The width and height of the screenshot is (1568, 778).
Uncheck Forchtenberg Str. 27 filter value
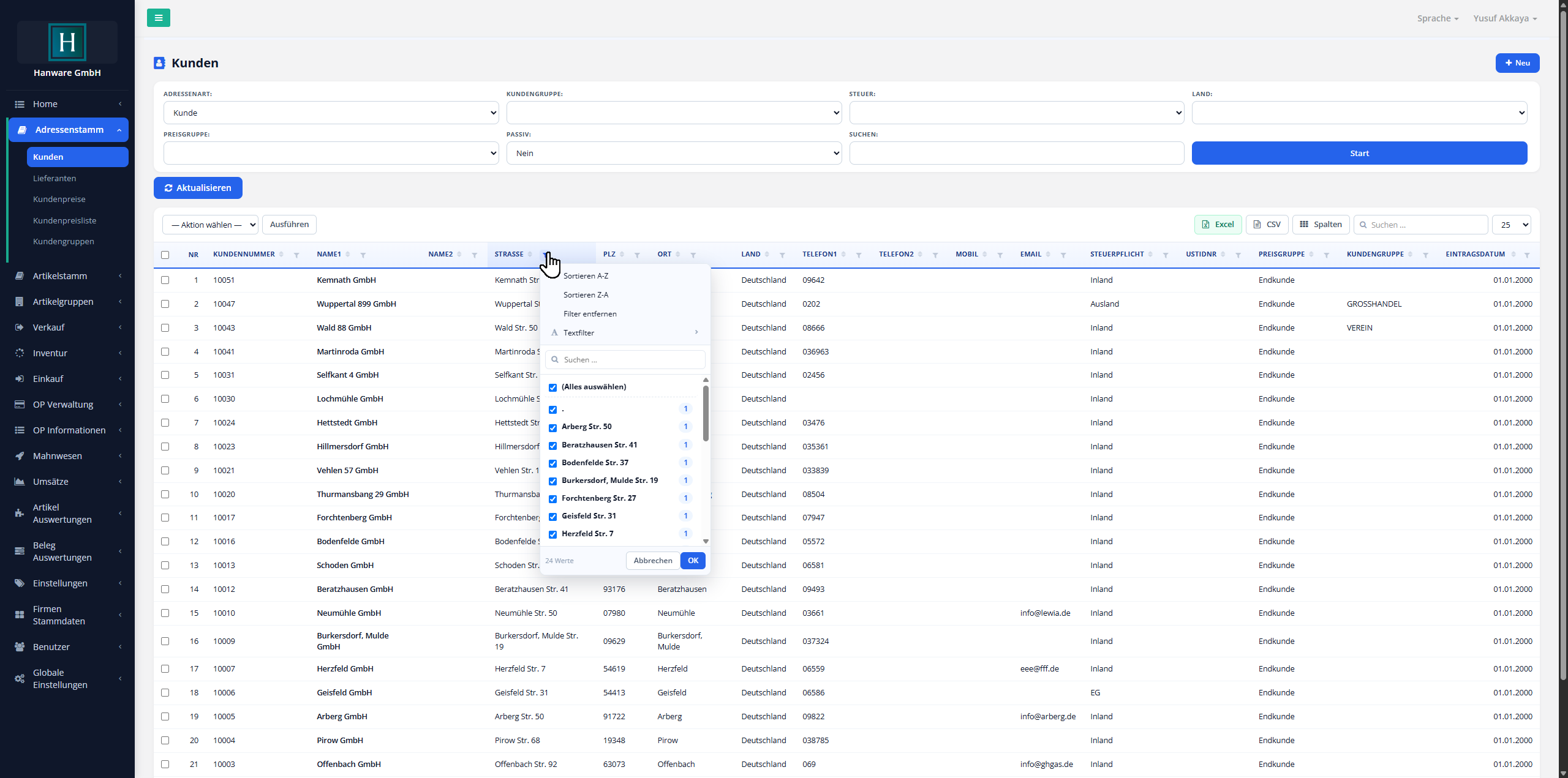pyautogui.click(x=552, y=499)
